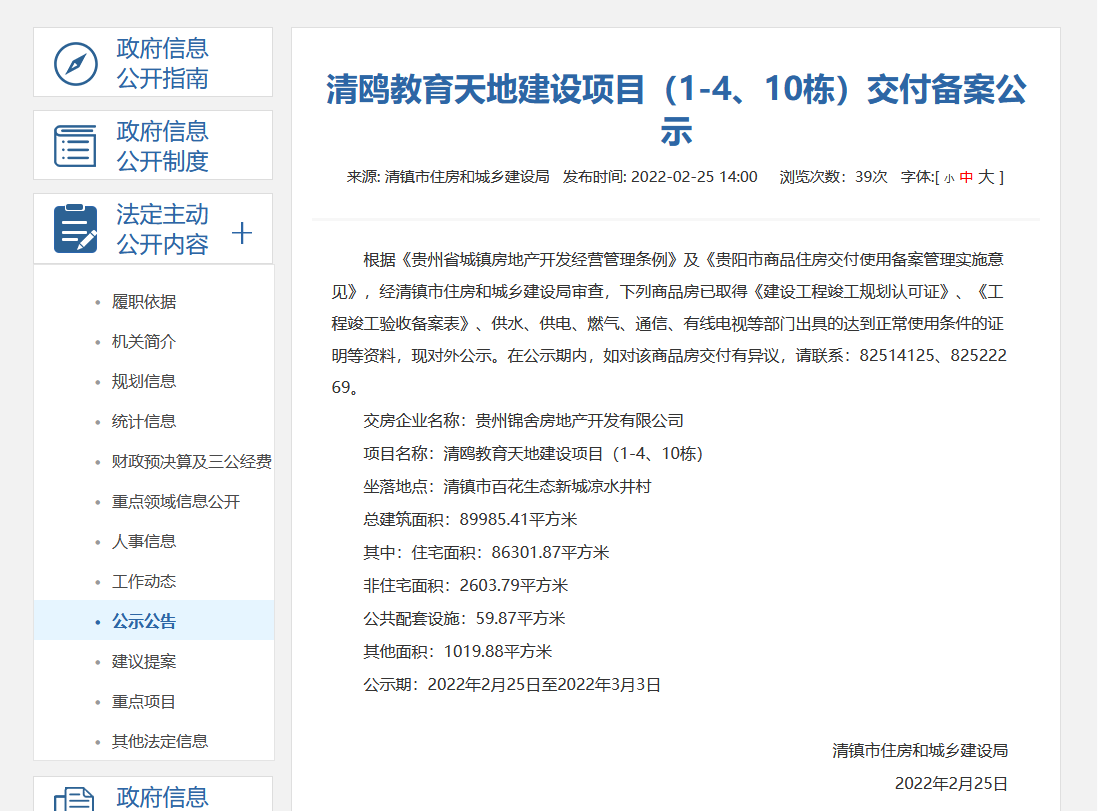Click the clipboard icon for 法定主动公开内容
The width and height of the screenshot is (1098, 811).
[x=75, y=229]
